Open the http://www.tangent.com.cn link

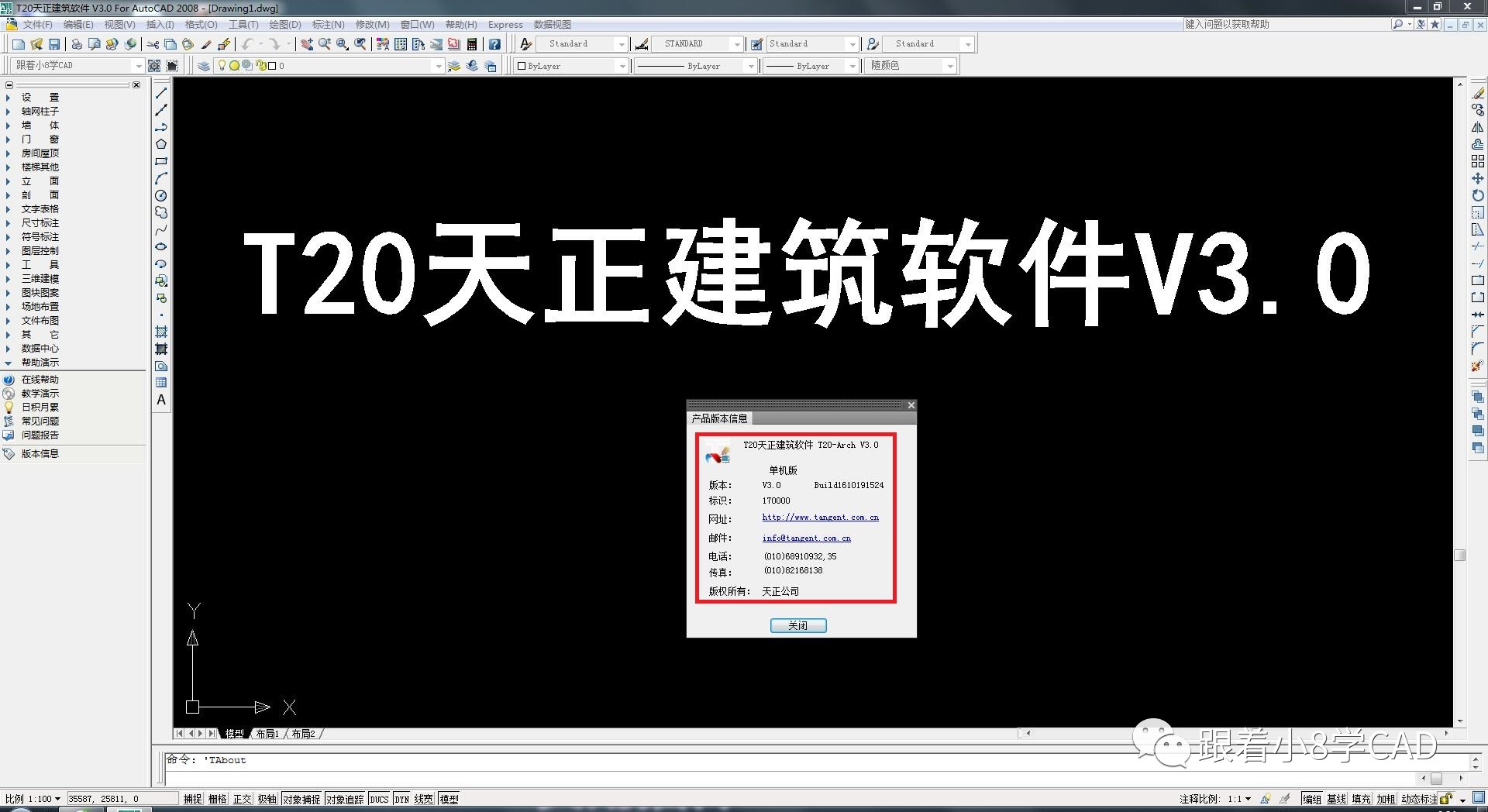click(820, 518)
